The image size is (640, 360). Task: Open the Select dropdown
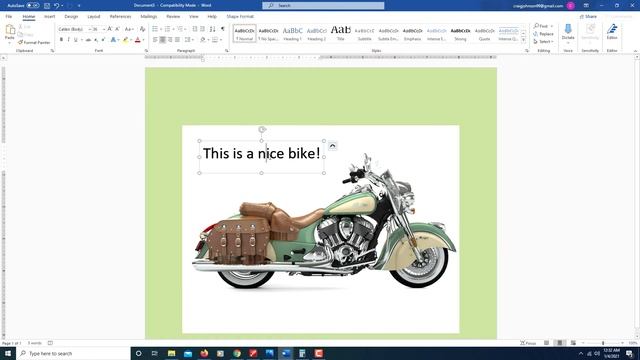click(543, 42)
